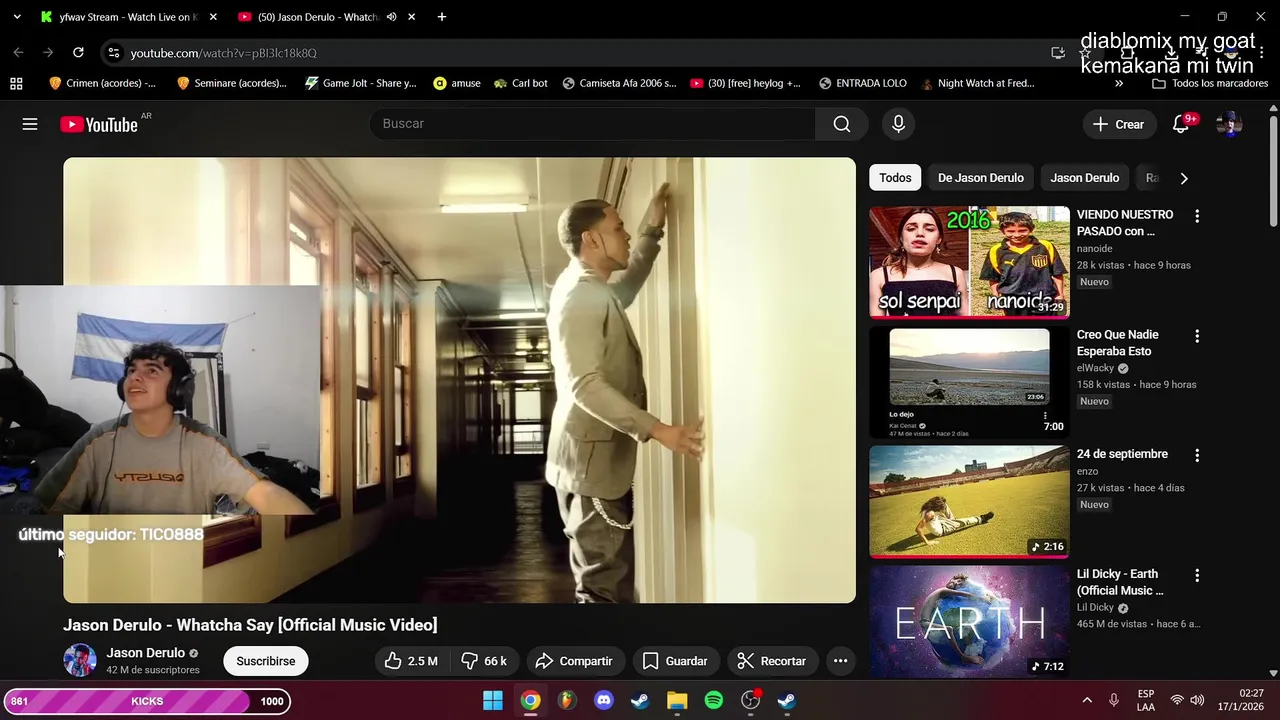Open the amuse bookmark
This screenshot has height=720, width=1280.
point(457,83)
